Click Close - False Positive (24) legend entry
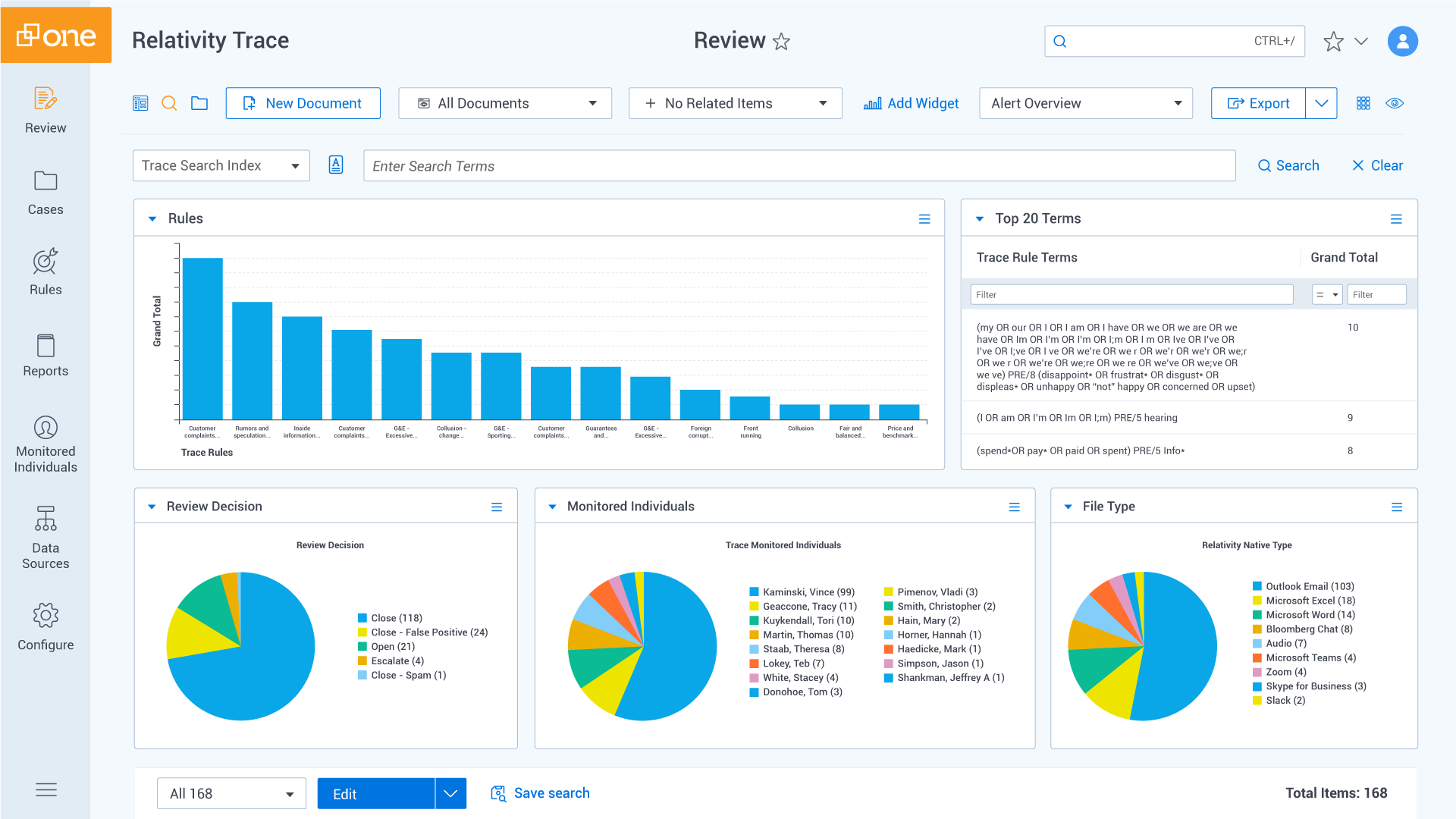1456x819 pixels. [423, 632]
